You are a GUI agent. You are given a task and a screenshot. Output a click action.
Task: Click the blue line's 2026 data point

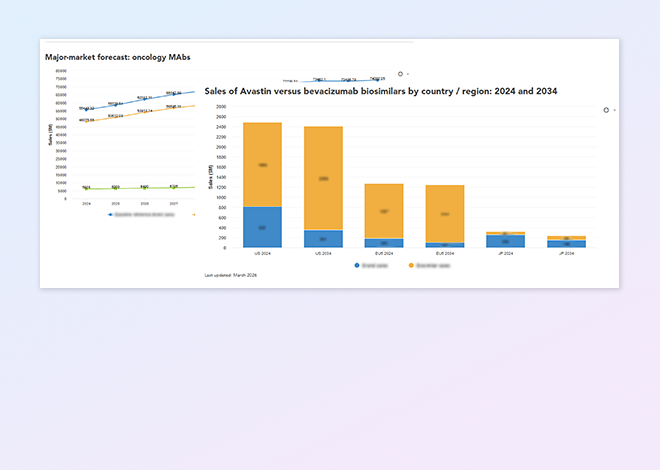[x=145, y=99]
